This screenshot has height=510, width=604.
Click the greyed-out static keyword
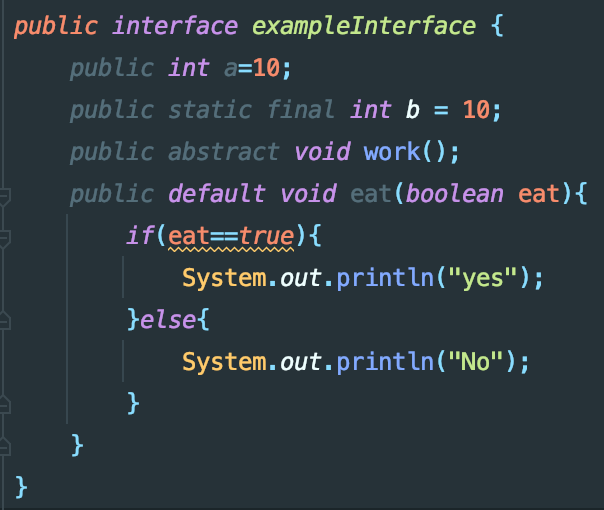point(210,110)
